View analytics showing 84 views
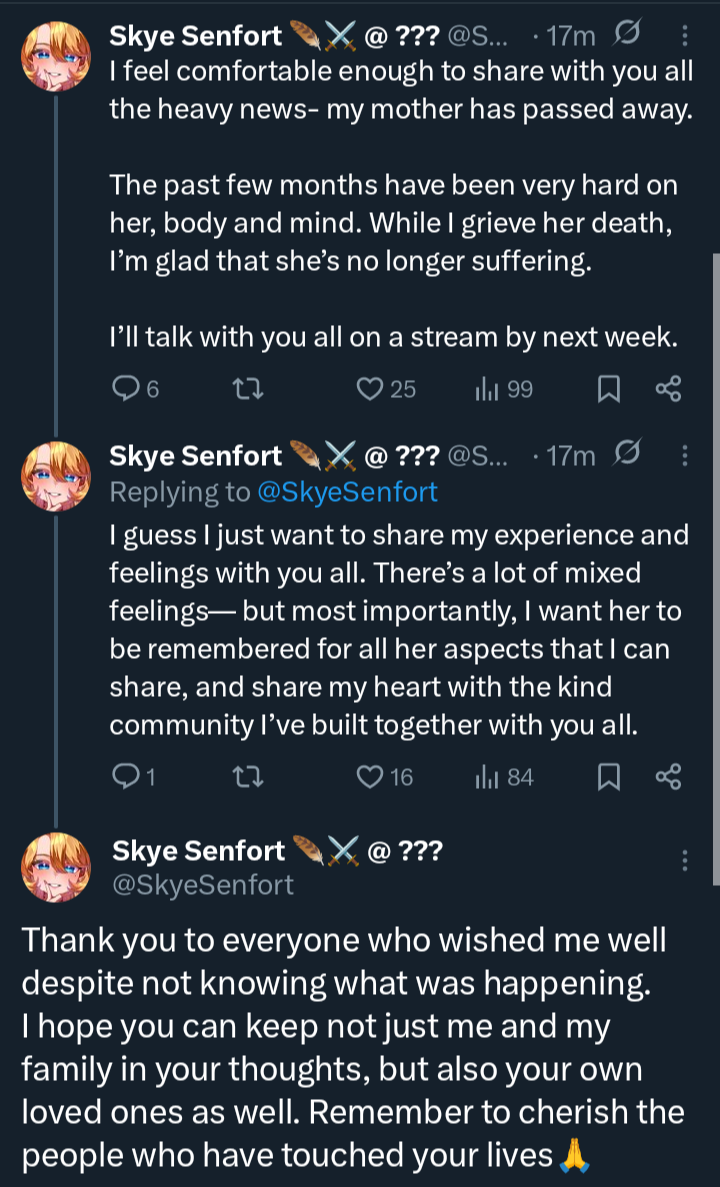Image resolution: width=720 pixels, height=1187 pixels. point(487,776)
